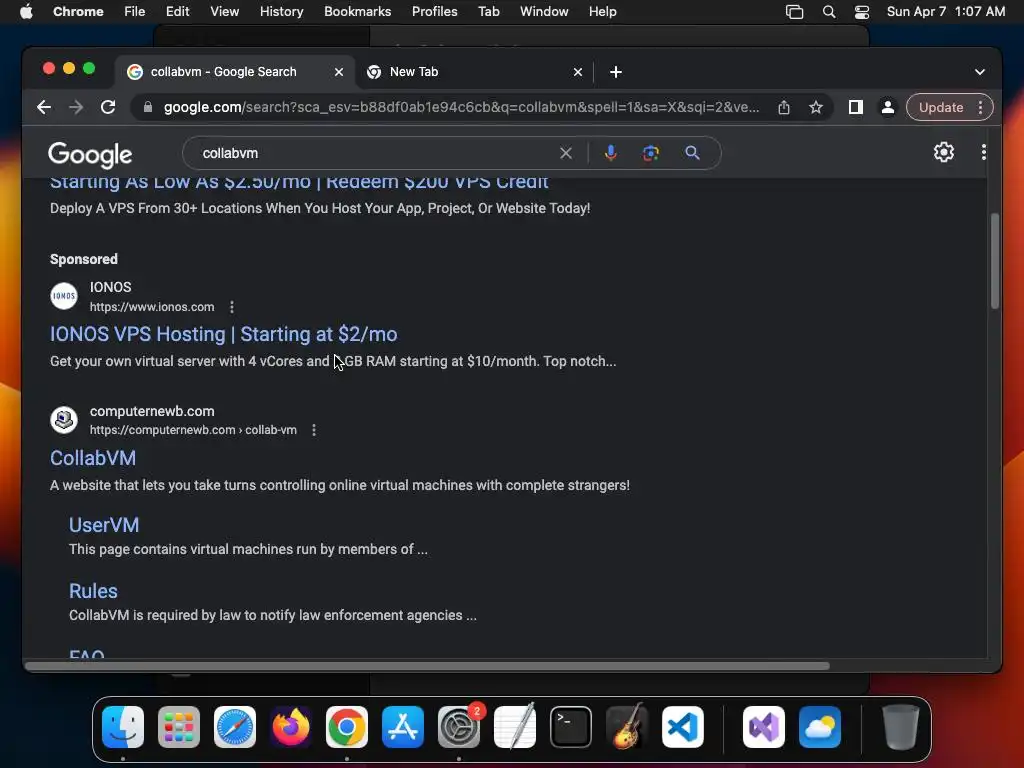
Task: Go back to the previous page
Action: point(44,107)
